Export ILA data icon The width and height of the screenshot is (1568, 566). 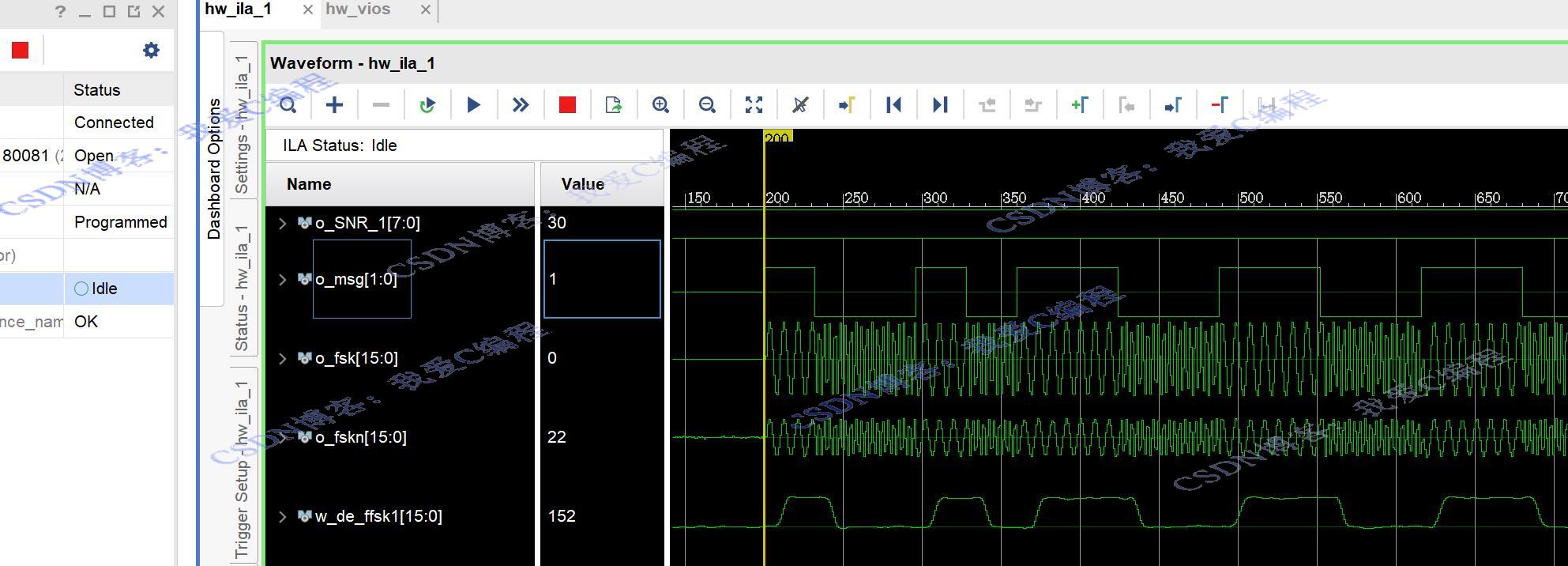[614, 105]
